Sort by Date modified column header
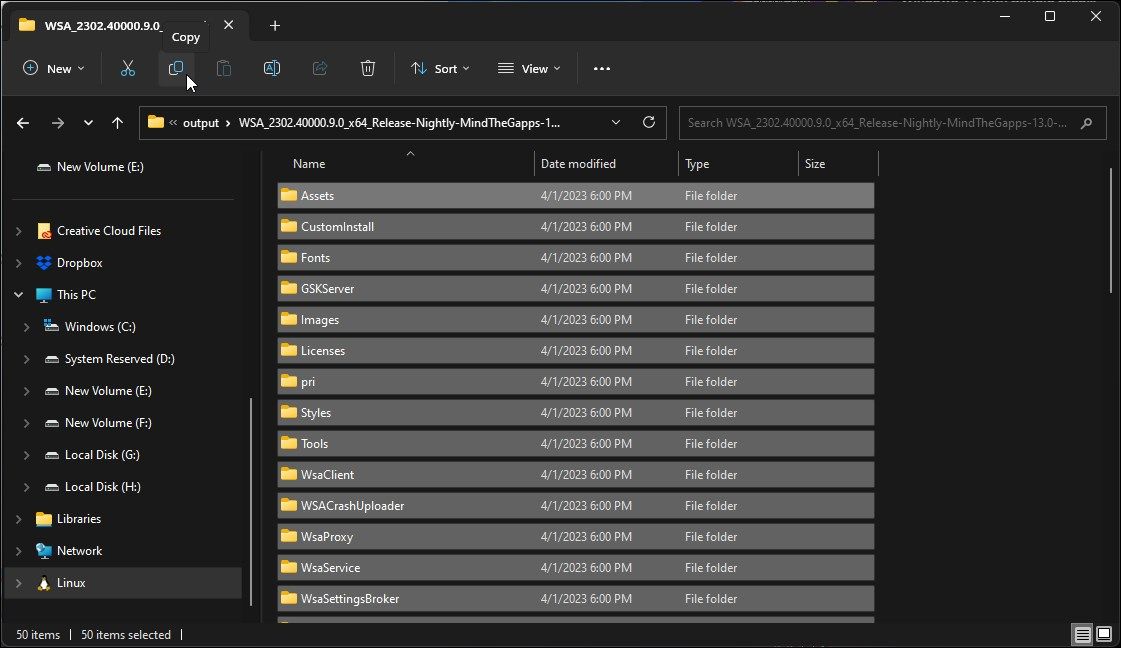 click(578, 164)
